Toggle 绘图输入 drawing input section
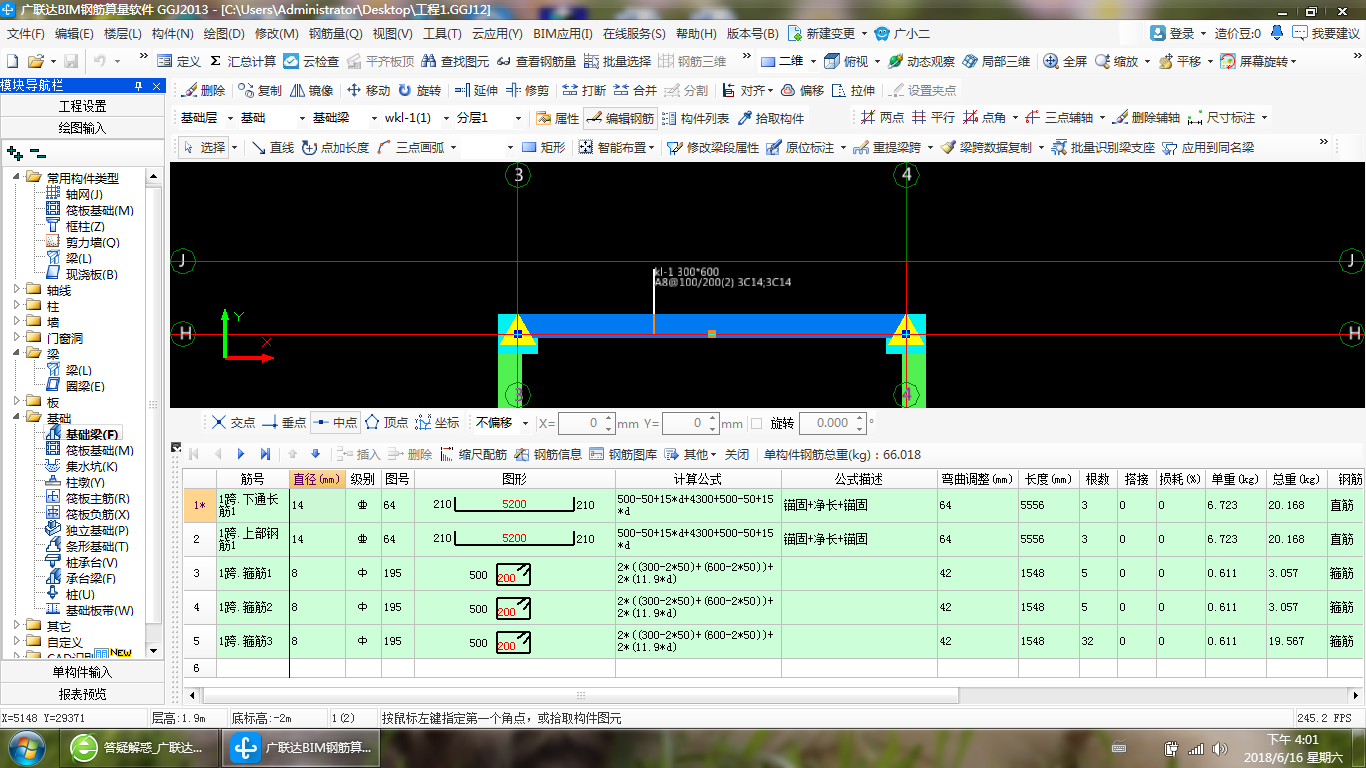Screen dimensions: 1366x768 pyautogui.click(x=82, y=128)
